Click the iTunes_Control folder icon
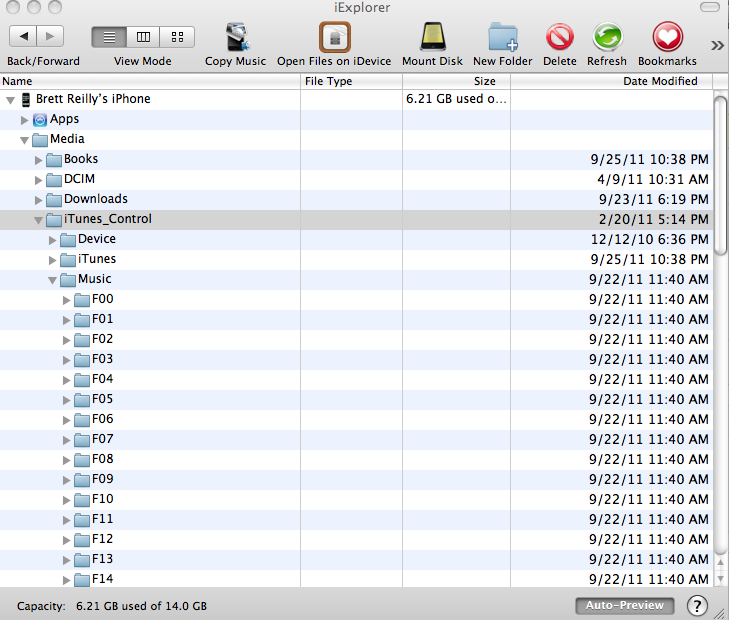Screen dimensions: 729x620 click(54, 220)
